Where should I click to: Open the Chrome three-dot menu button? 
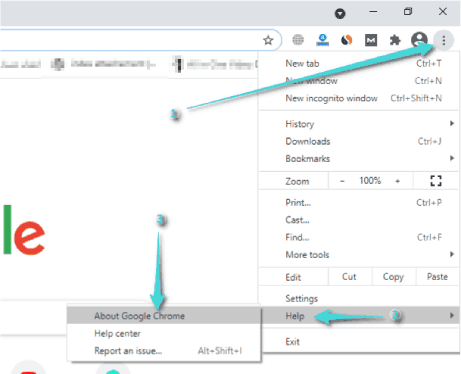point(443,40)
